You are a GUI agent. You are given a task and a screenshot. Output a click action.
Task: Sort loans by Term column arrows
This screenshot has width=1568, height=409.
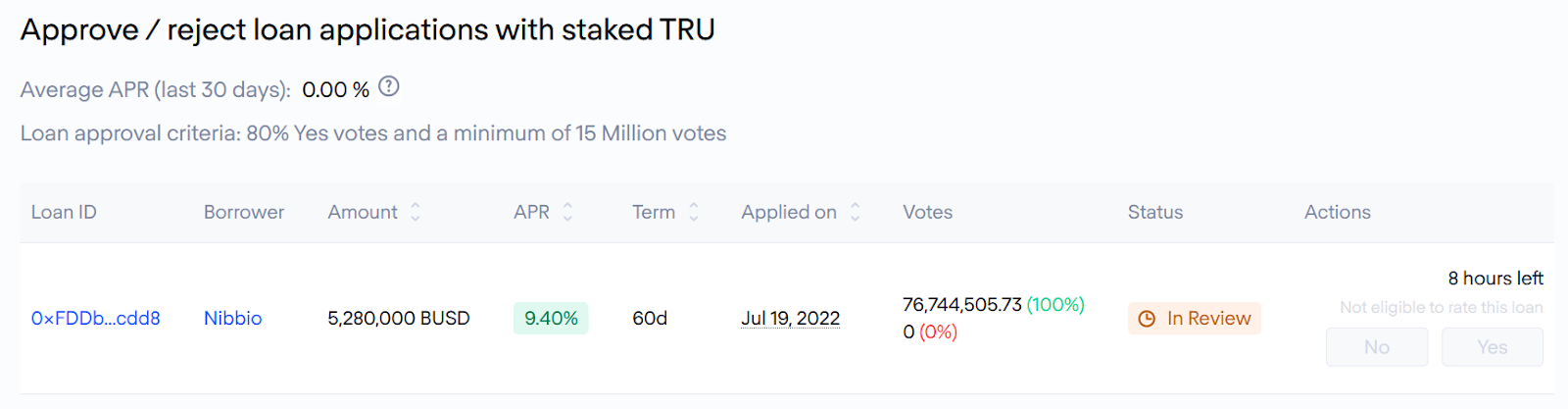point(694,212)
